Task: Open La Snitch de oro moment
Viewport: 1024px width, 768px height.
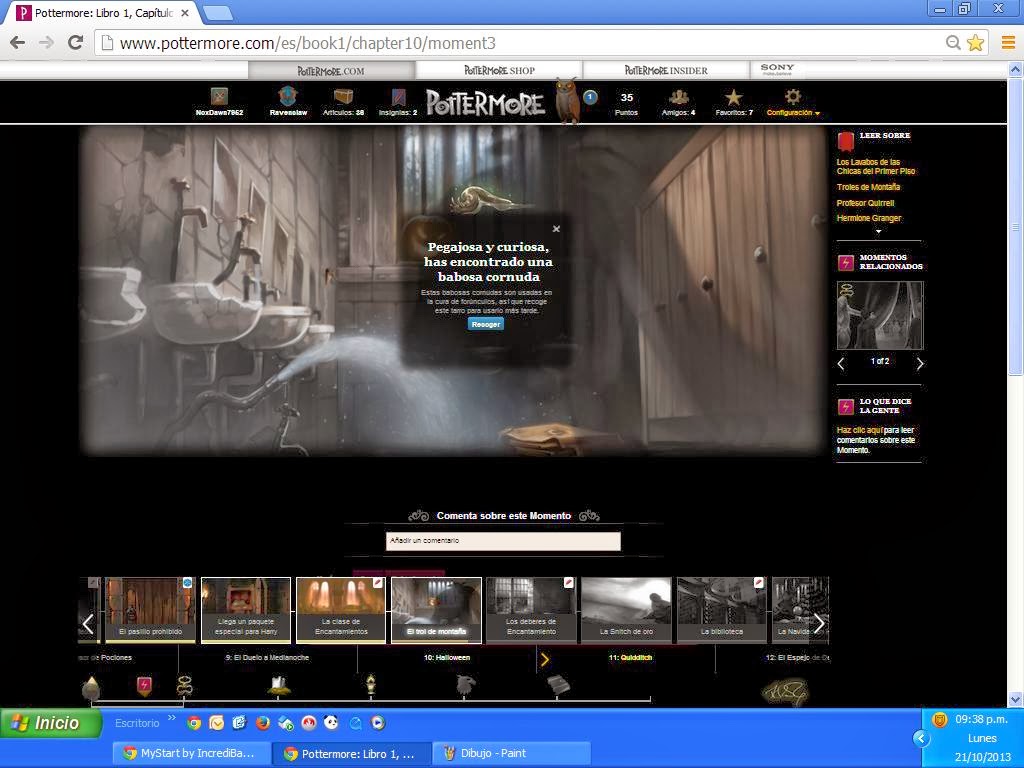Action: coord(626,610)
